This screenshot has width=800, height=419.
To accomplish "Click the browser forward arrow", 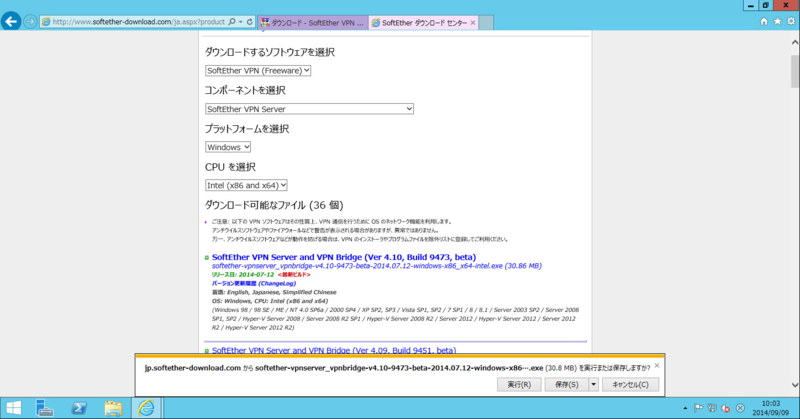I will click(x=30, y=22).
